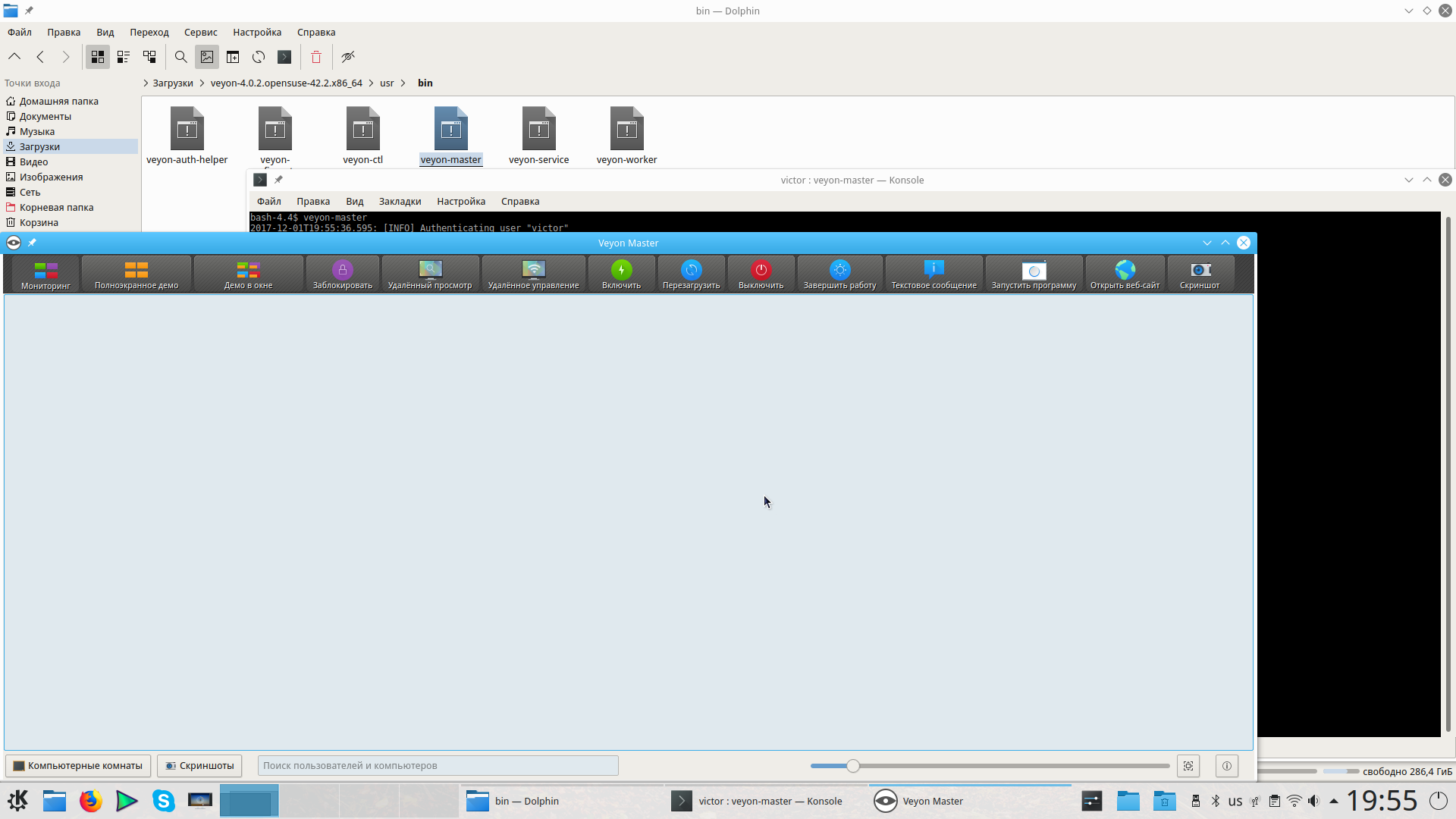Start Полноэкранное демо fullscreen demo
Screen dimensions: 1456x819
click(136, 274)
